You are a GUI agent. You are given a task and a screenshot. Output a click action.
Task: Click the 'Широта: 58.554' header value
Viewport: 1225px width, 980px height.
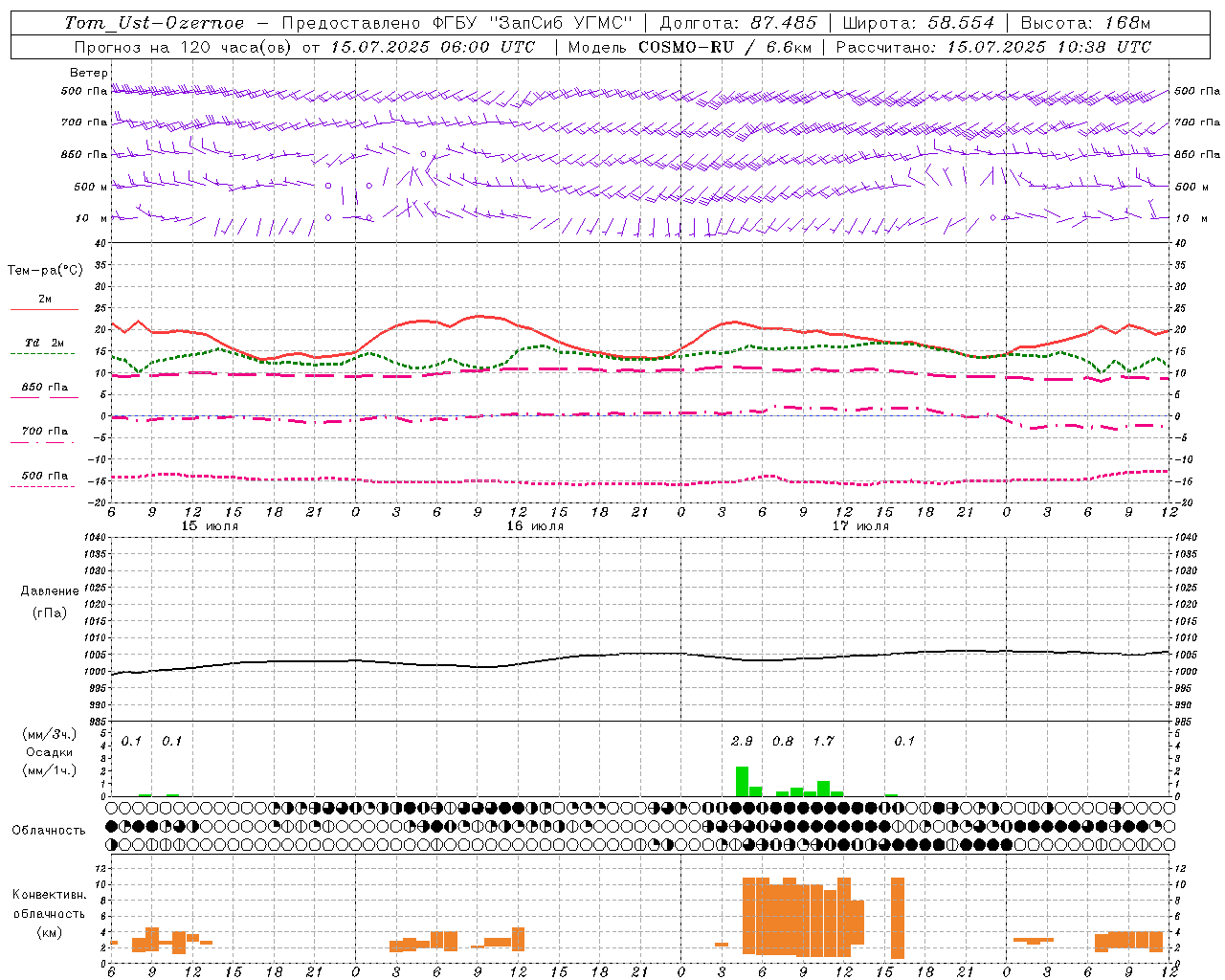pos(919,23)
